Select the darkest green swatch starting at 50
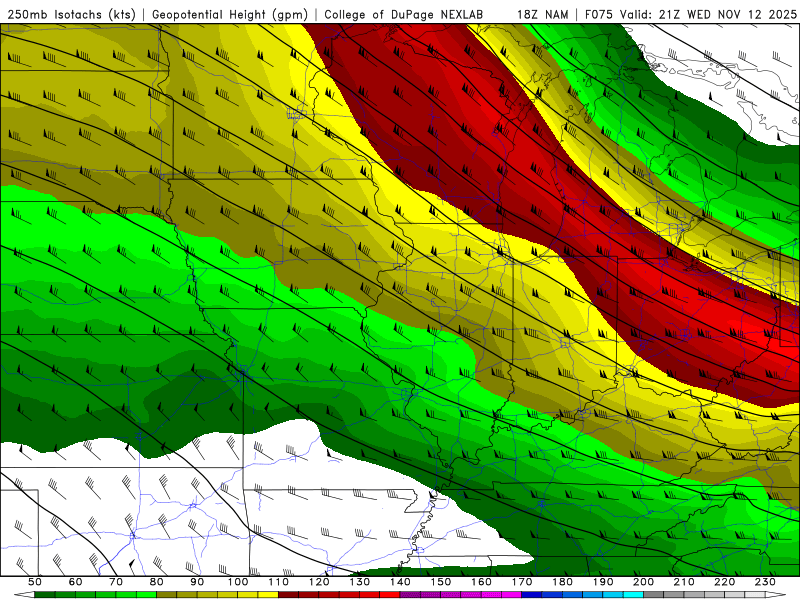Viewport: 800px width, 600px height. (45, 594)
